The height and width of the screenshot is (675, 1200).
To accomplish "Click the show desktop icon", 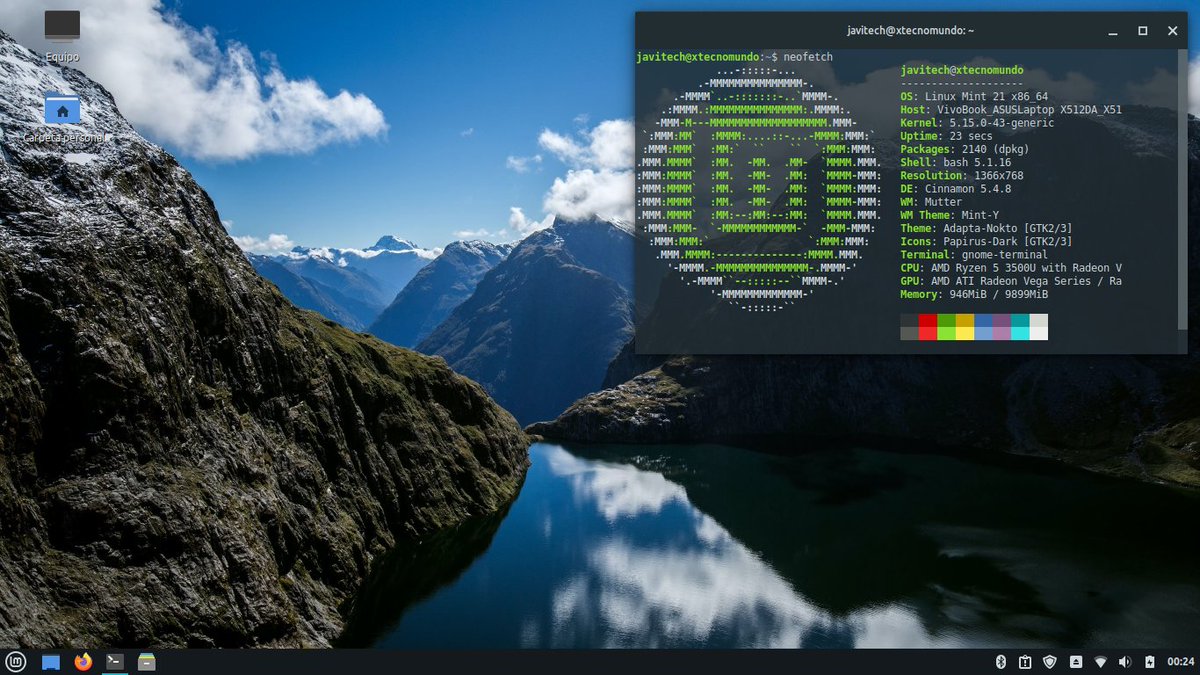I will pos(51,661).
